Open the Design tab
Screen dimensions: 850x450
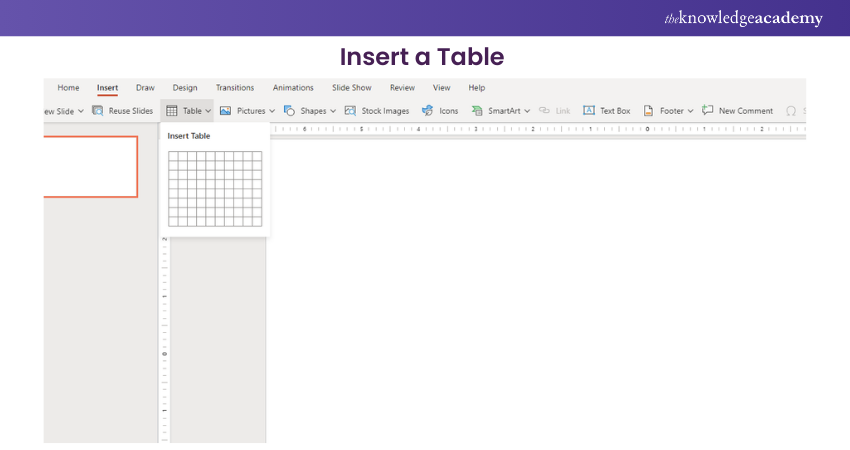tap(185, 88)
